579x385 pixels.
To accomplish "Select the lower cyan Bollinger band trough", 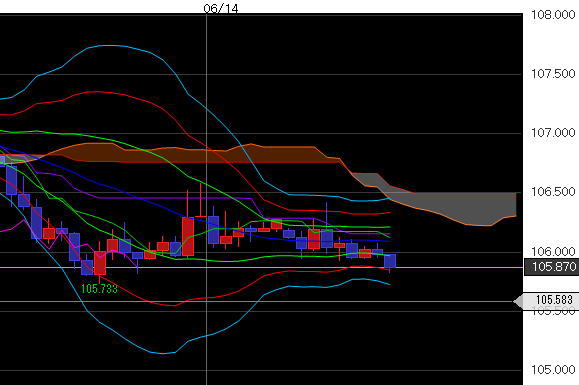I will click(x=162, y=353).
